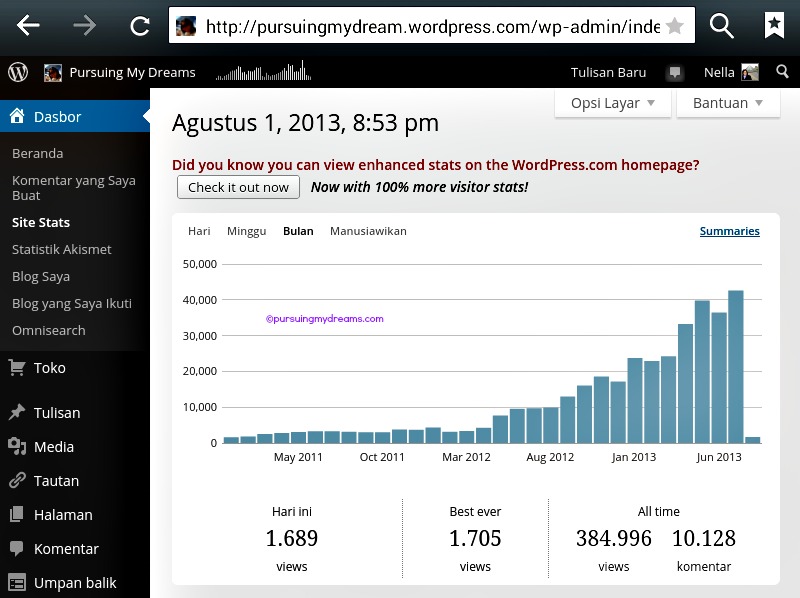Open Tulisan in the sidebar menu
Viewport: 800px width, 598px height.
coord(57,413)
